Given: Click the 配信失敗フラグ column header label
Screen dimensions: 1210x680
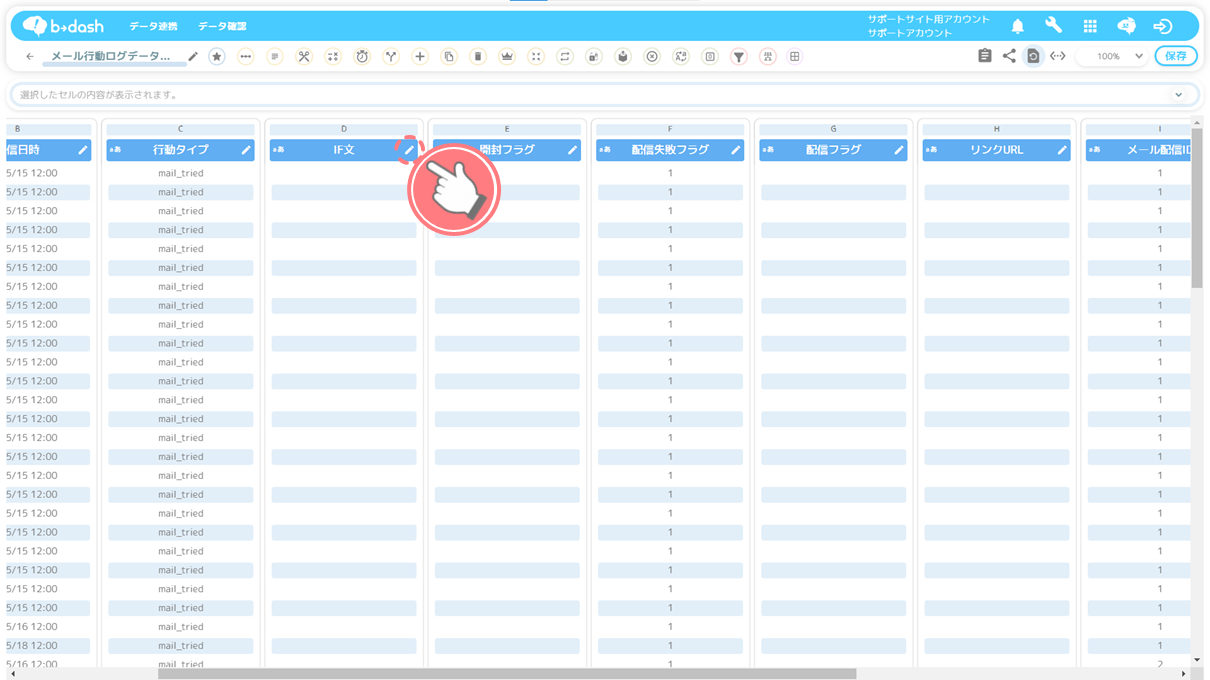Looking at the screenshot, I should [x=670, y=150].
